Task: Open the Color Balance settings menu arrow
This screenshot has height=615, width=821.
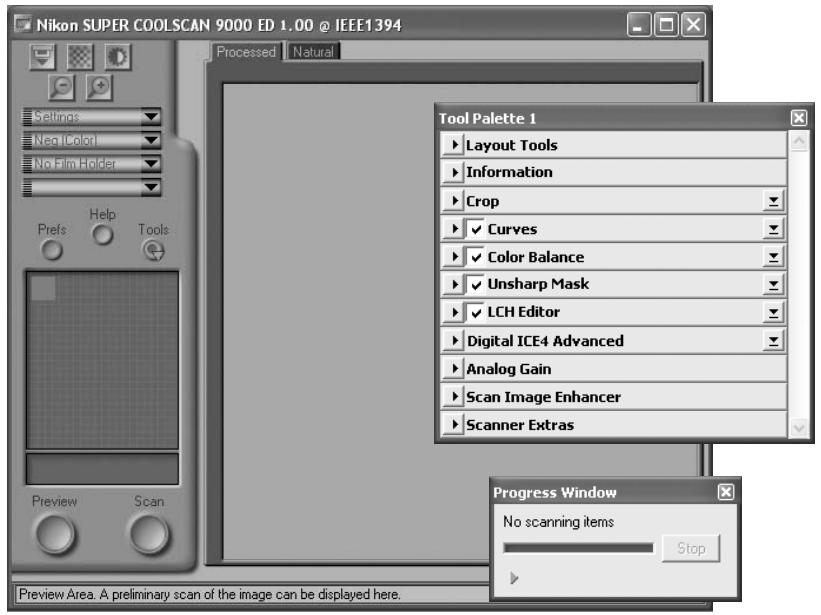Action: 773,256
